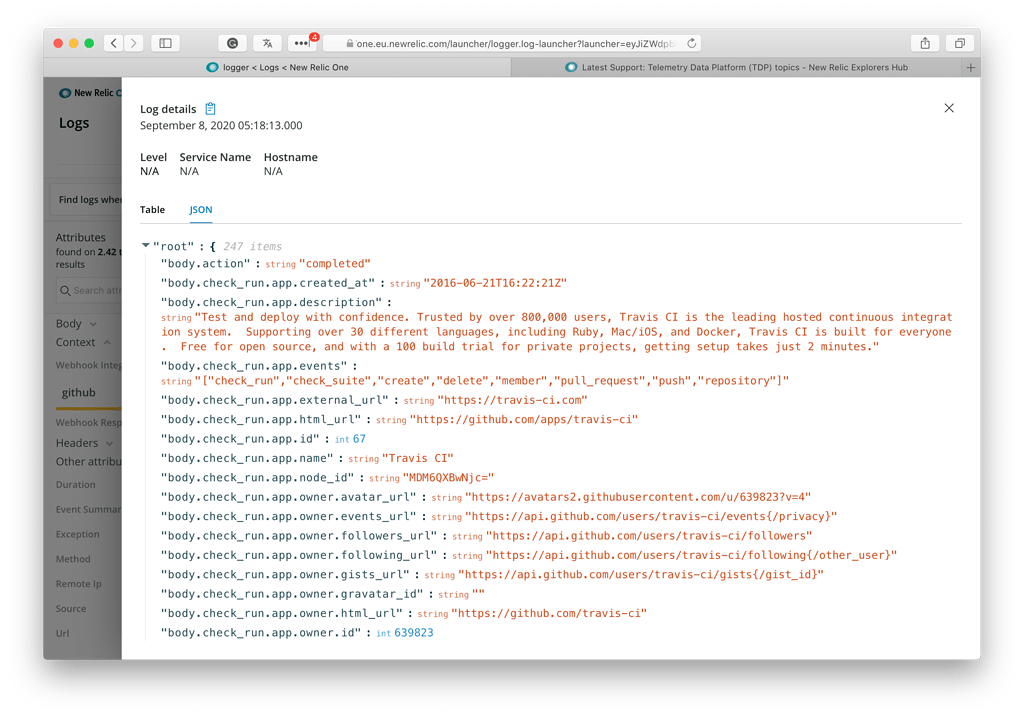This screenshot has width=1024, height=717.
Task: Go forward in Safari history
Action: coord(133,43)
